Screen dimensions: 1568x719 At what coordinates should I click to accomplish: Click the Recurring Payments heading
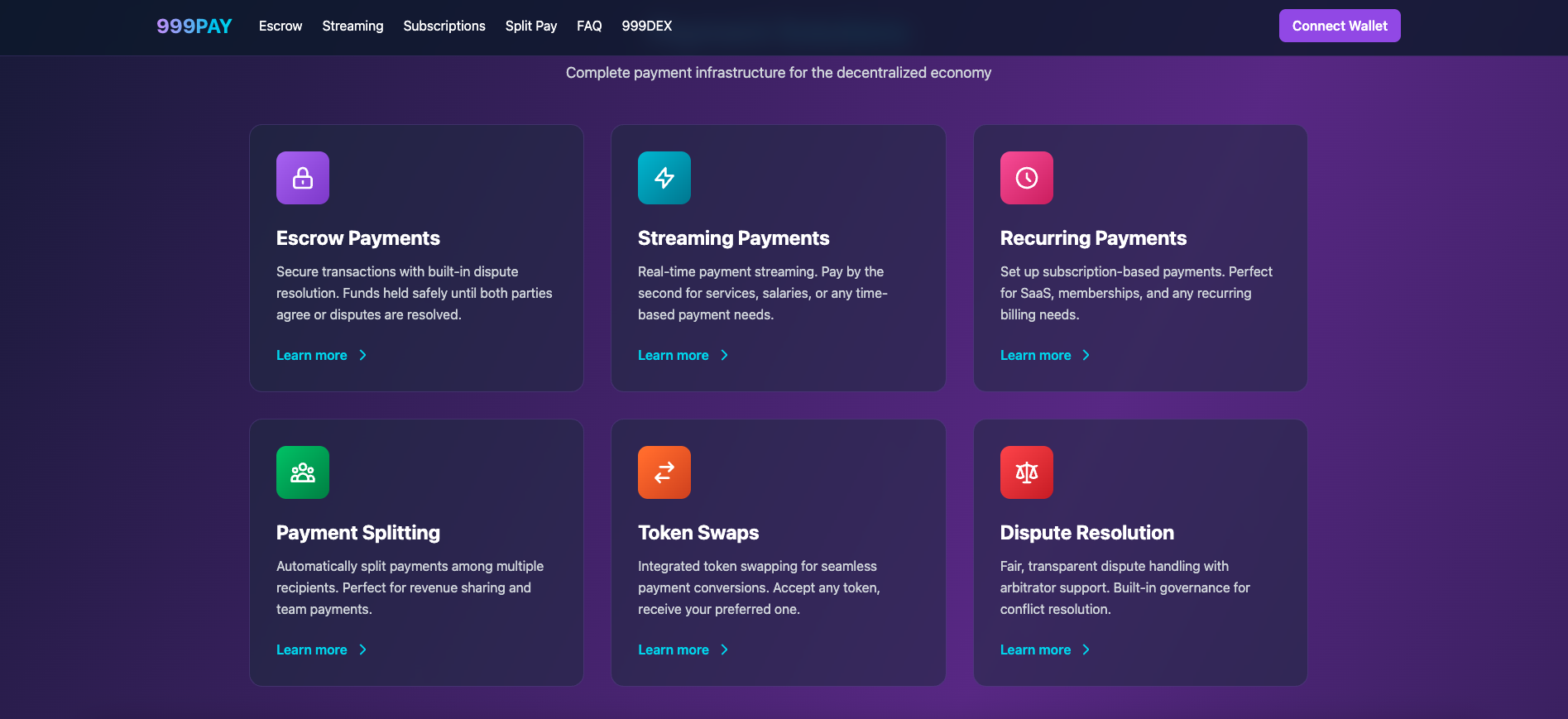(1093, 238)
